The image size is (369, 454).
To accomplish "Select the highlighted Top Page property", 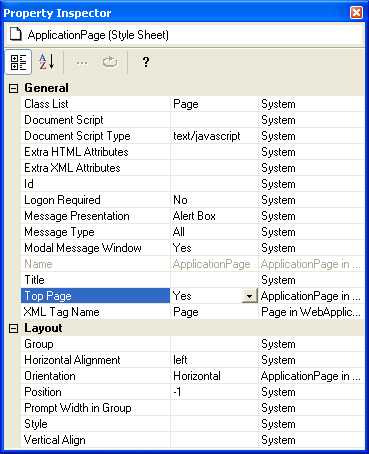I will 96,296.
